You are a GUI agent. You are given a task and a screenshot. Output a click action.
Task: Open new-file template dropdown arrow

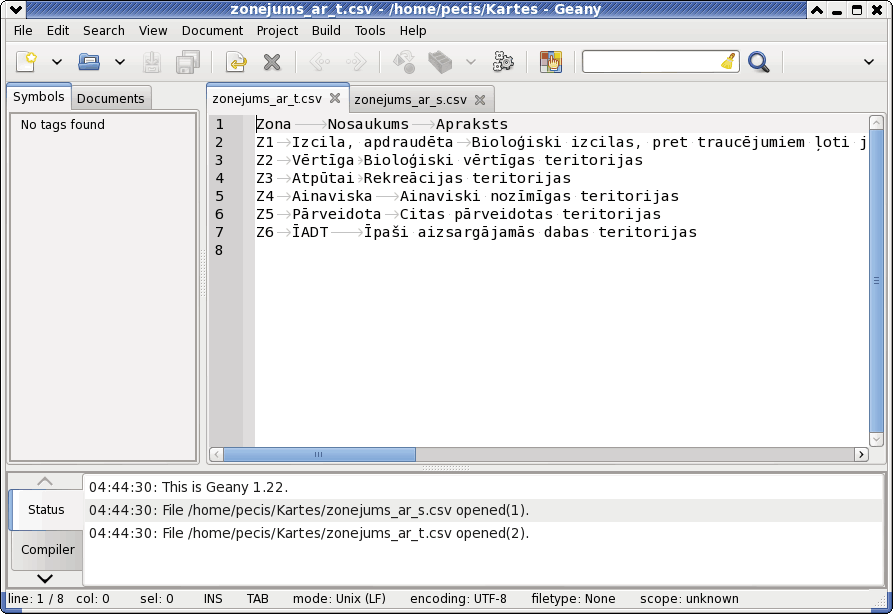57,62
